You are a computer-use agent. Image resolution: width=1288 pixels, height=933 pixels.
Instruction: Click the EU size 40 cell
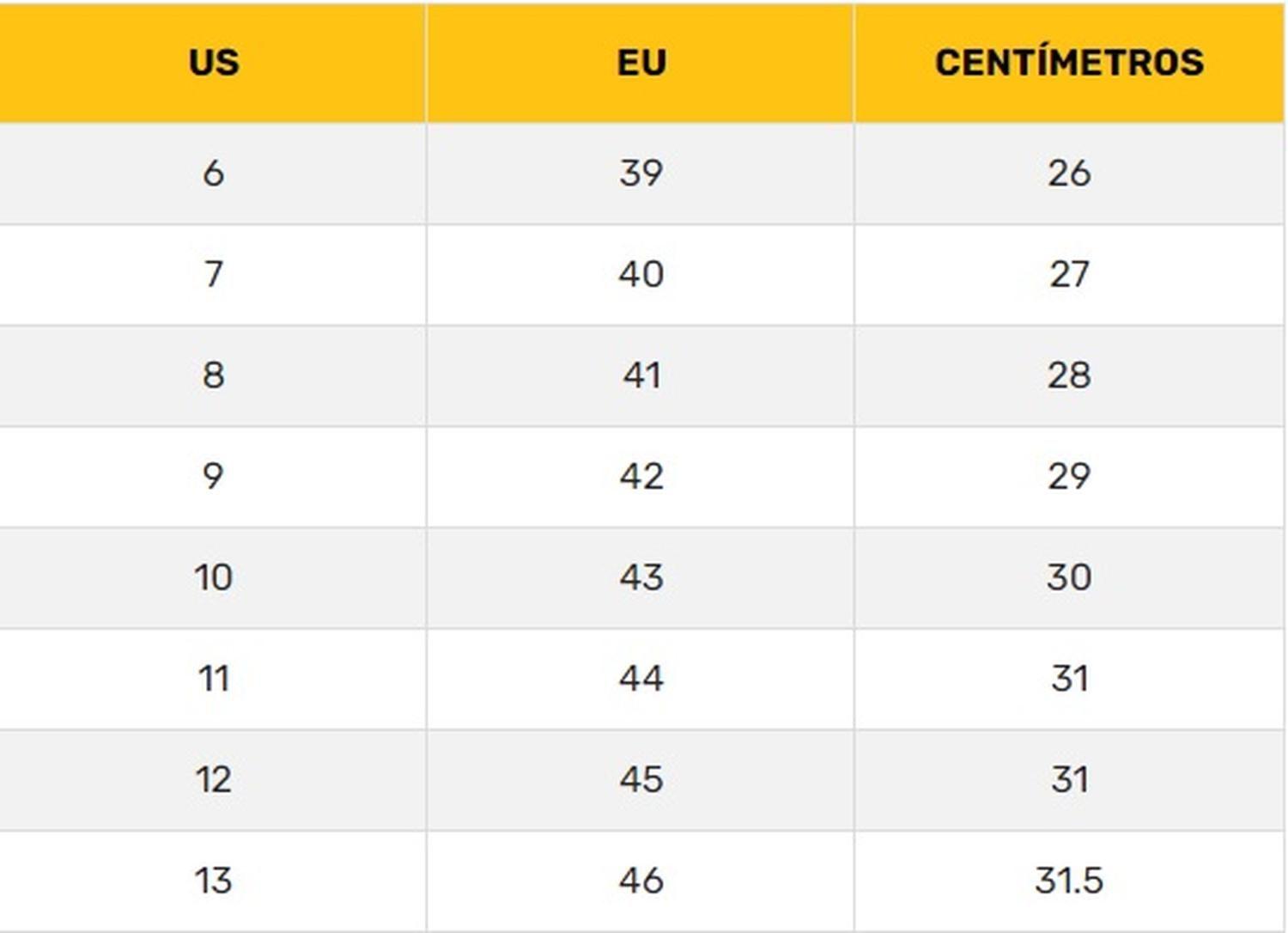click(x=641, y=274)
